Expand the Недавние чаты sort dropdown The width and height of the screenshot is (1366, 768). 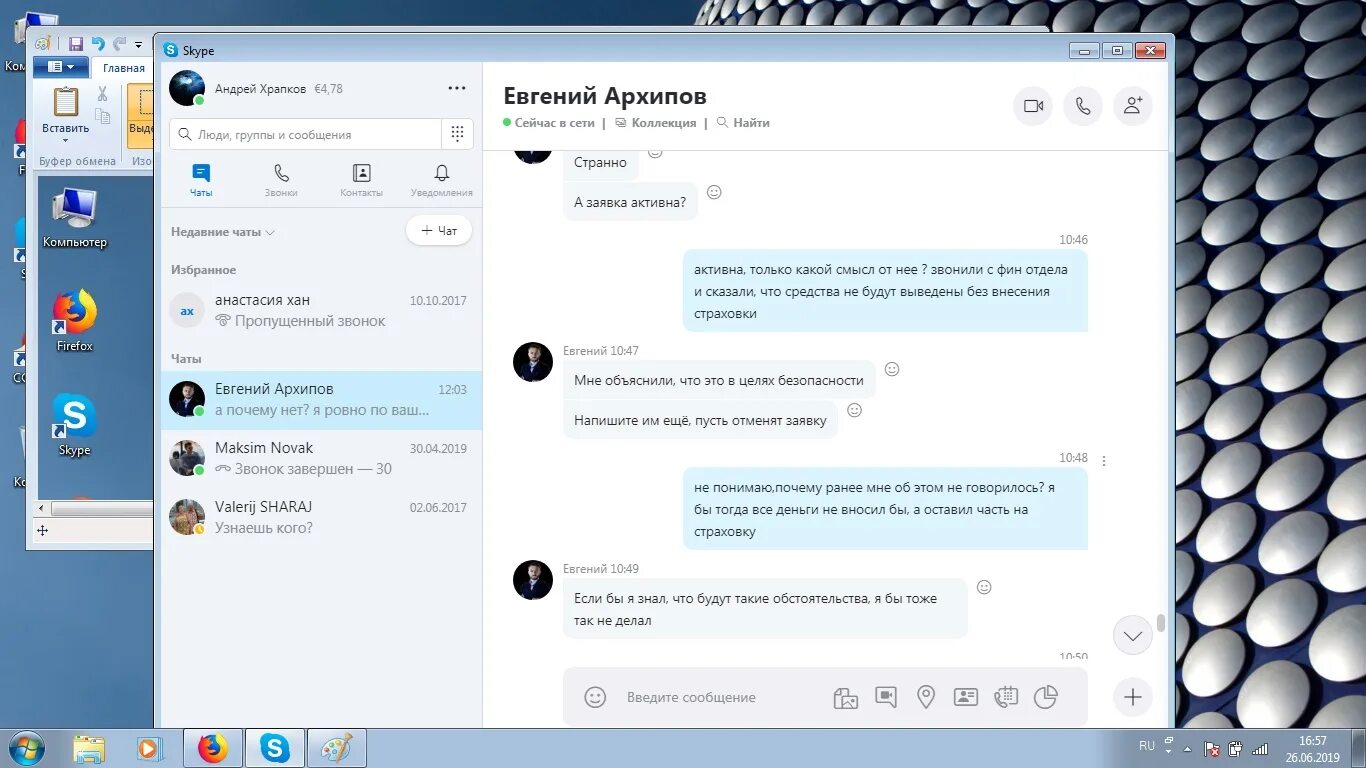point(222,232)
